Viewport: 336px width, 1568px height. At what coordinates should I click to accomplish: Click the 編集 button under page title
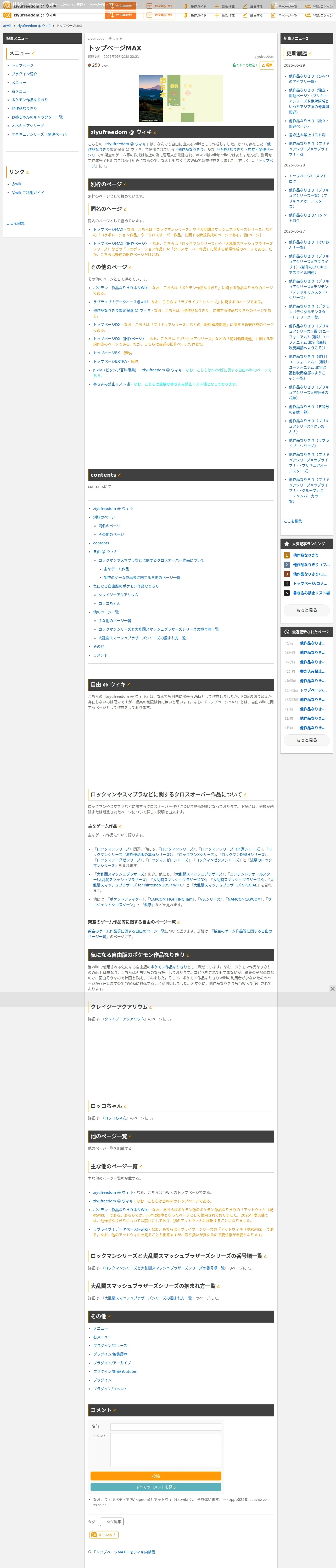[266, 65]
